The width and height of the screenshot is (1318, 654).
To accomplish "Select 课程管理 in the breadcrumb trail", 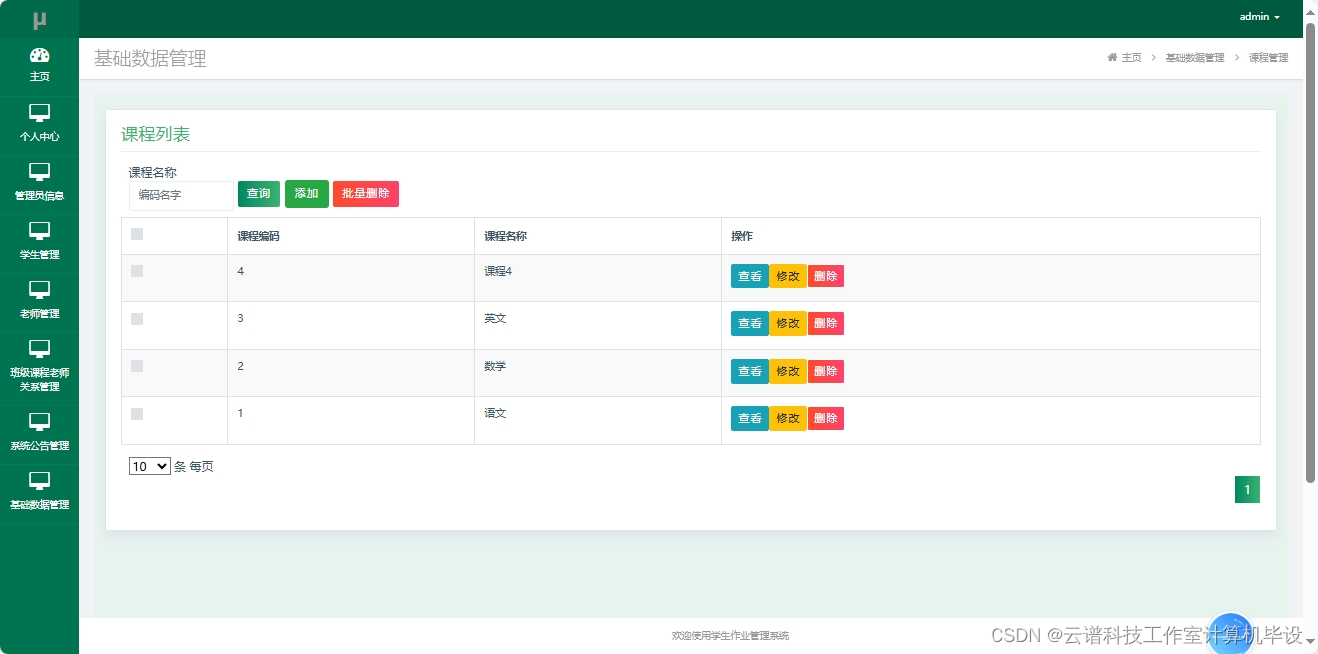I will point(1268,57).
